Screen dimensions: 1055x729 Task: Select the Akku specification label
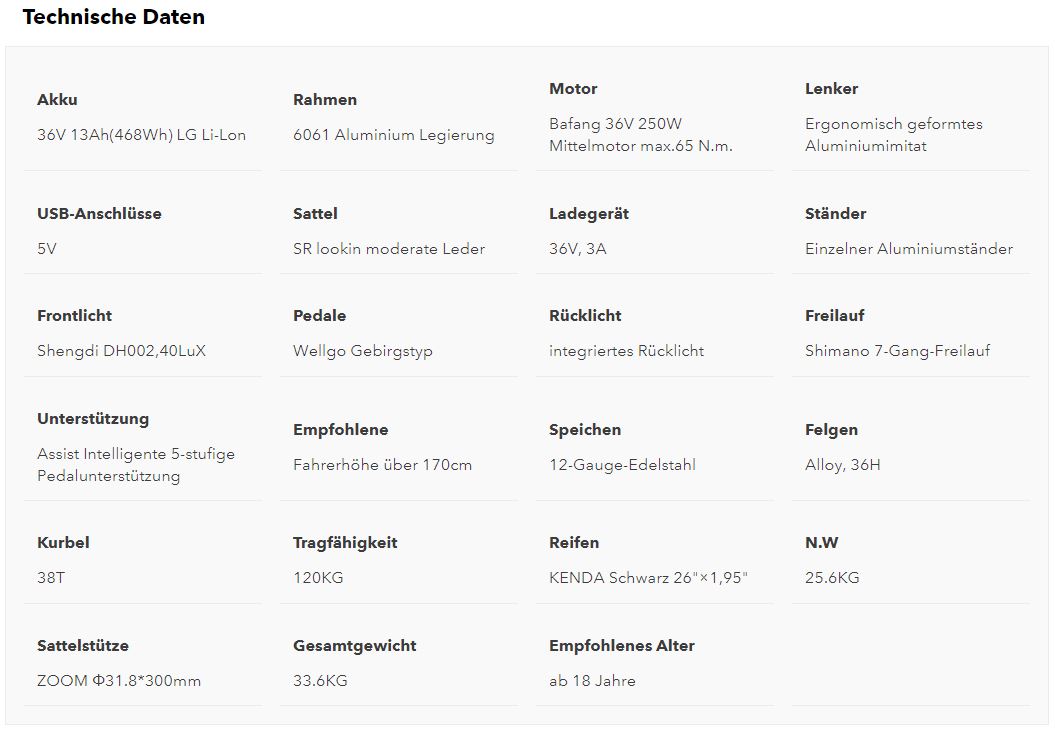pos(57,100)
